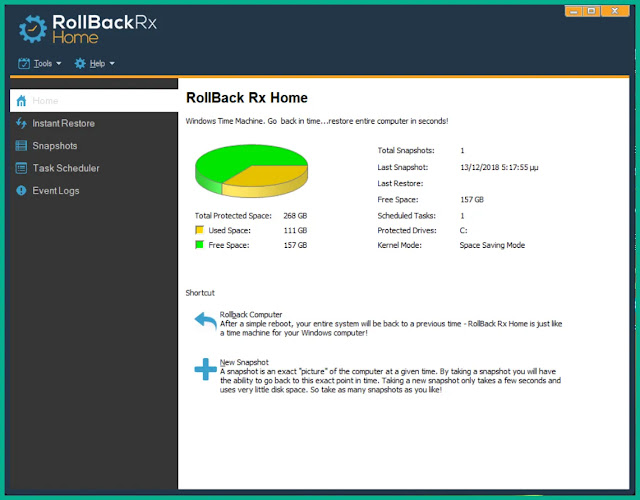Click the "Total Protected Space:" label
This screenshot has height=500, width=640.
233,216
